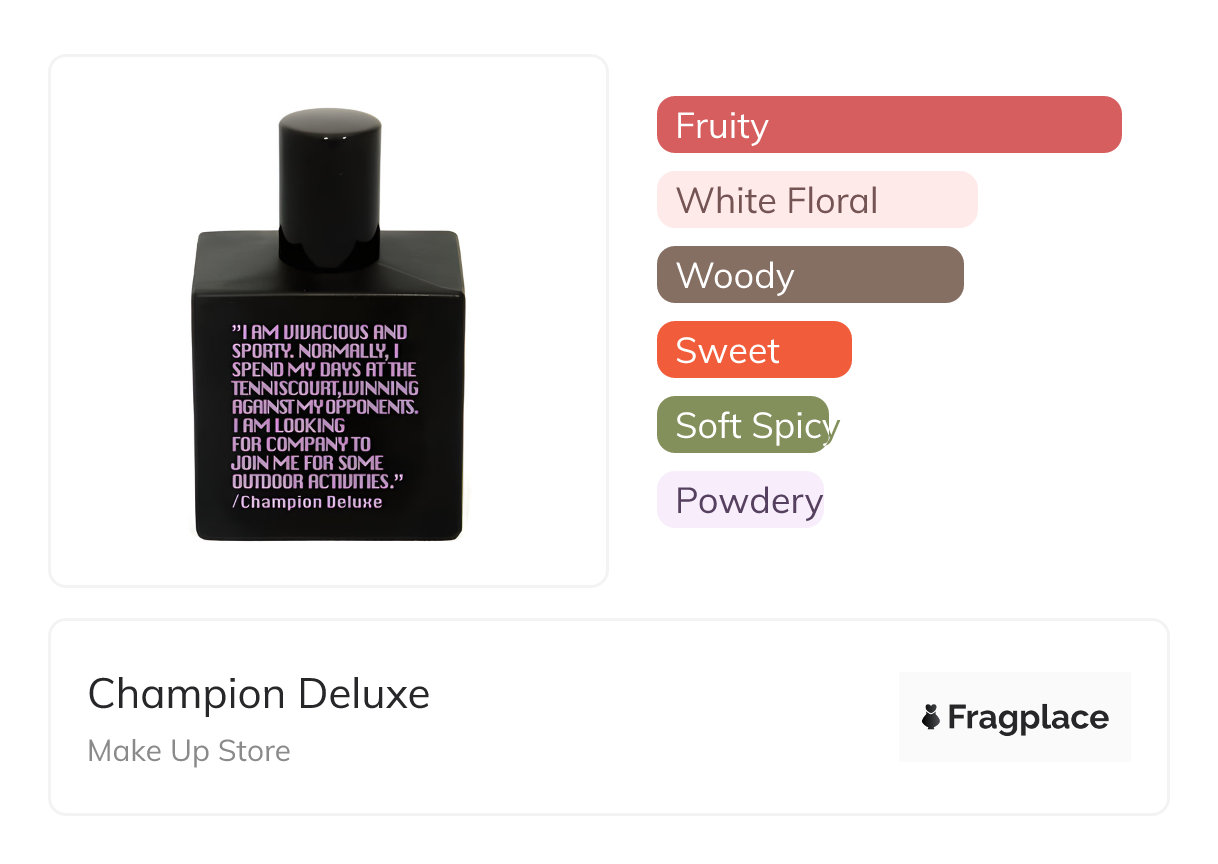
Task: Click the brown Woody accord bar
Action: (809, 275)
